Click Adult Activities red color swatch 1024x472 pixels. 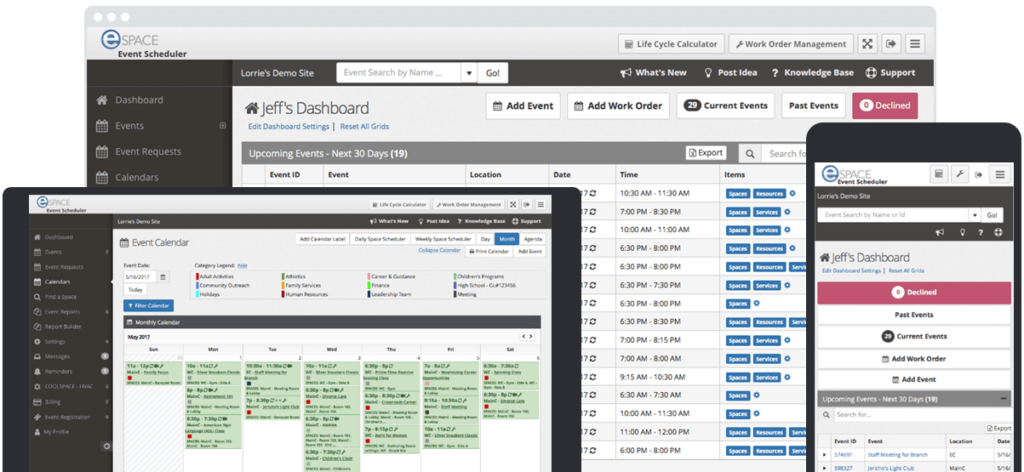coord(197,277)
